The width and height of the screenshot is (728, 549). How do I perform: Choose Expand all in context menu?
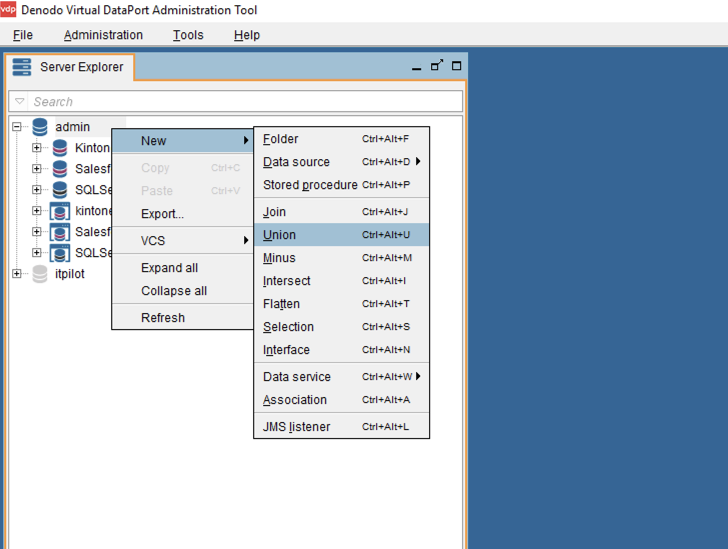click(182, 268)
